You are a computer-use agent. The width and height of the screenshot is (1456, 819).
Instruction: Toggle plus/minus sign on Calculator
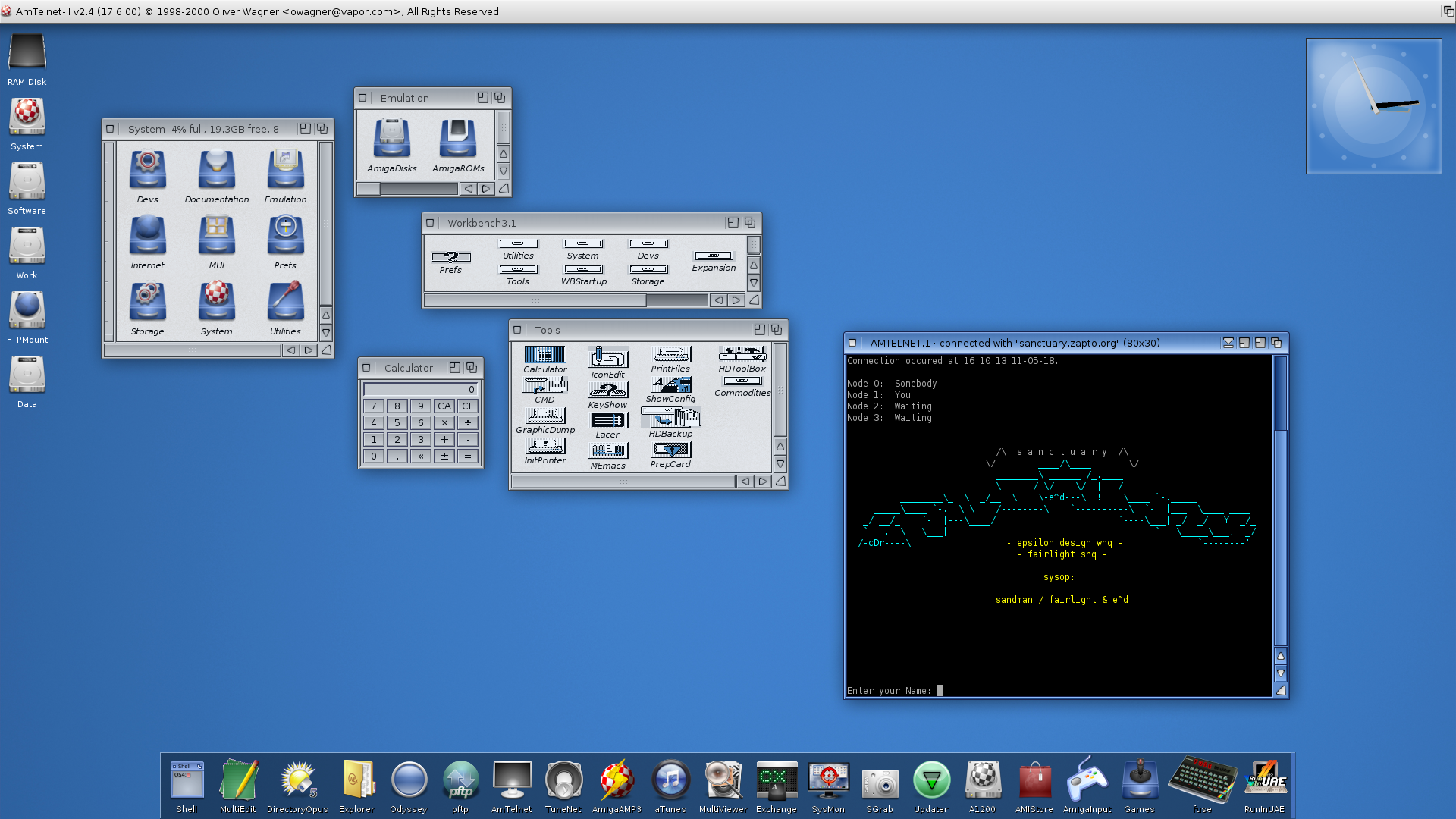coord(444,457)
